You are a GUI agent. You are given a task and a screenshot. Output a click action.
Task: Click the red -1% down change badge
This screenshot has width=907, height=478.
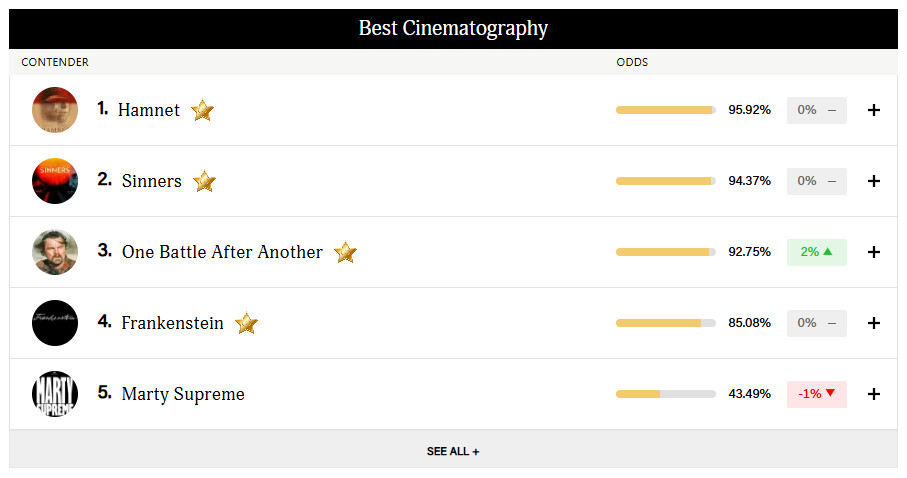coord(817,394)
